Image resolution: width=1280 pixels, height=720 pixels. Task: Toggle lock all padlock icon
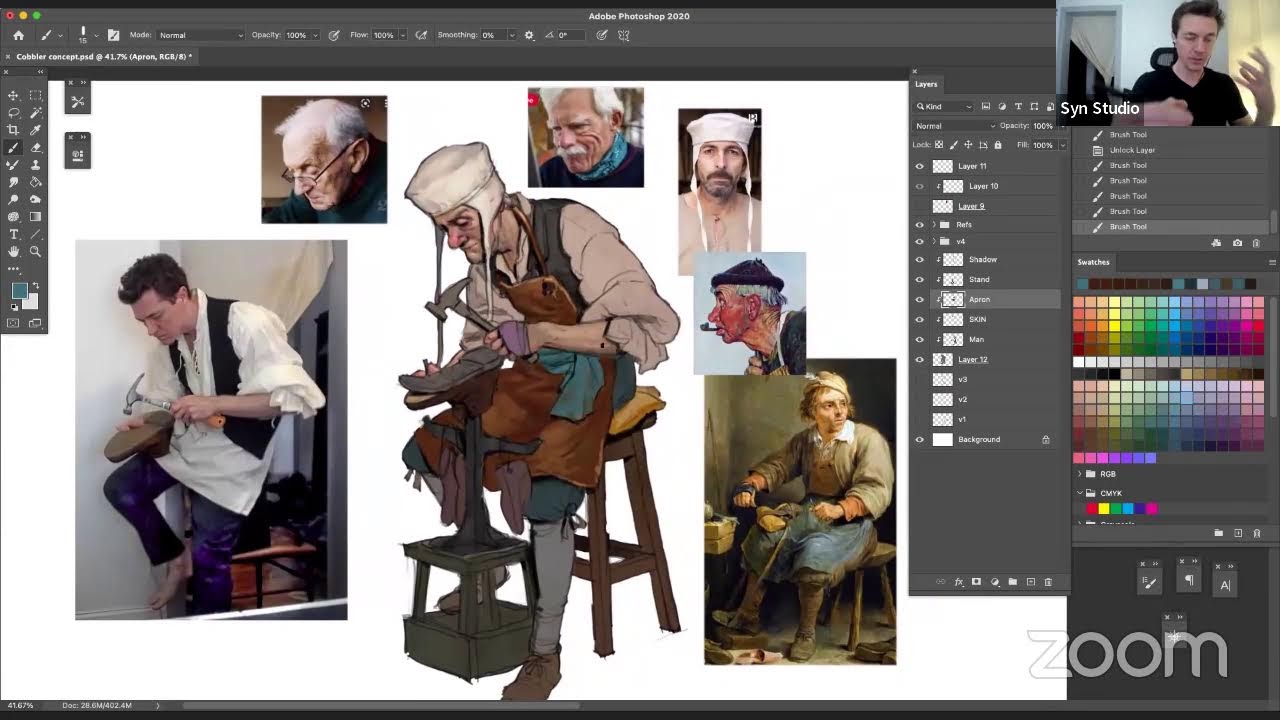[x=997, y=145]
